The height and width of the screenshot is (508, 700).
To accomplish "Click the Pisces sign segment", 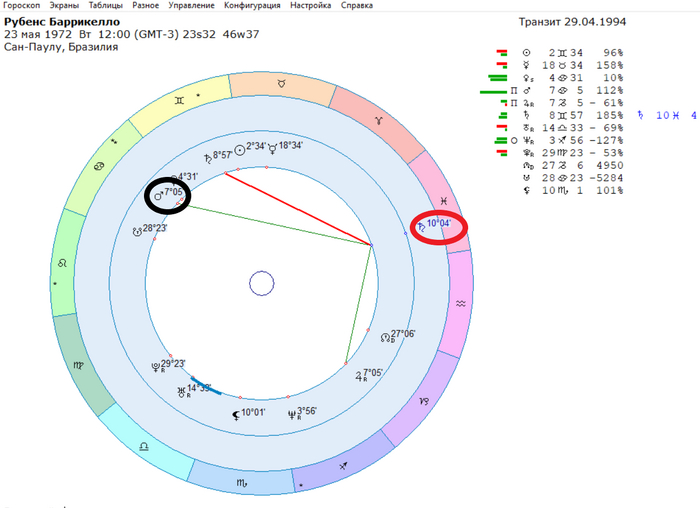I will point(443,201).
